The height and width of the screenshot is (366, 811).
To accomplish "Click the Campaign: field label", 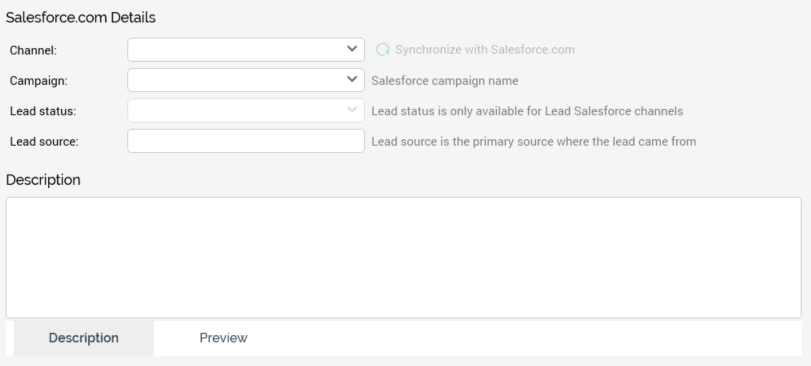I will [x=39, y=81].
